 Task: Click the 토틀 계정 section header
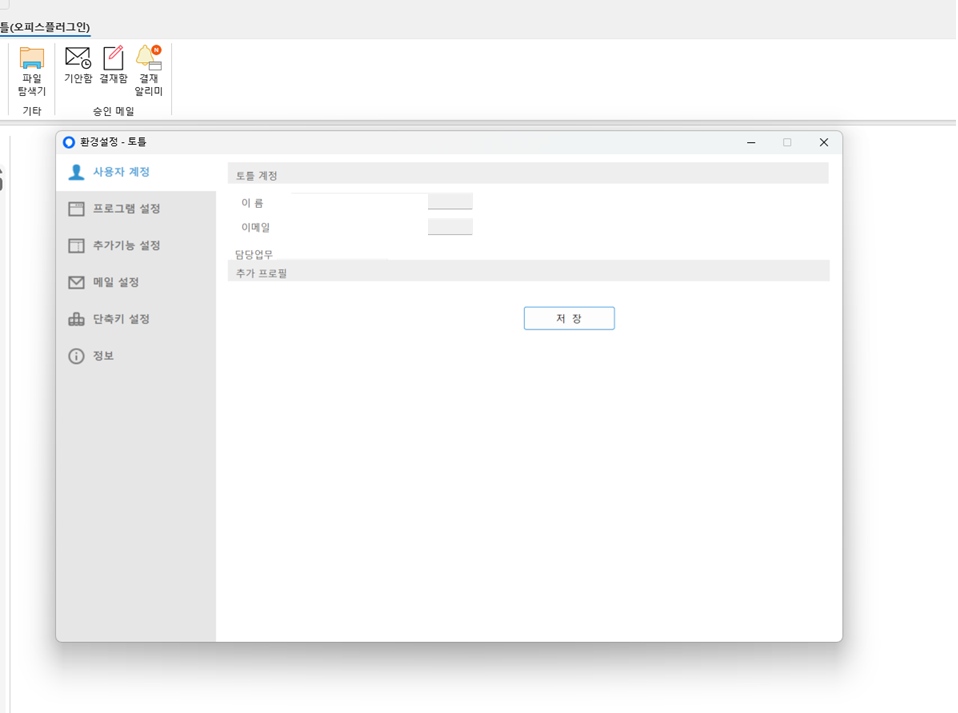click(528, 174)
